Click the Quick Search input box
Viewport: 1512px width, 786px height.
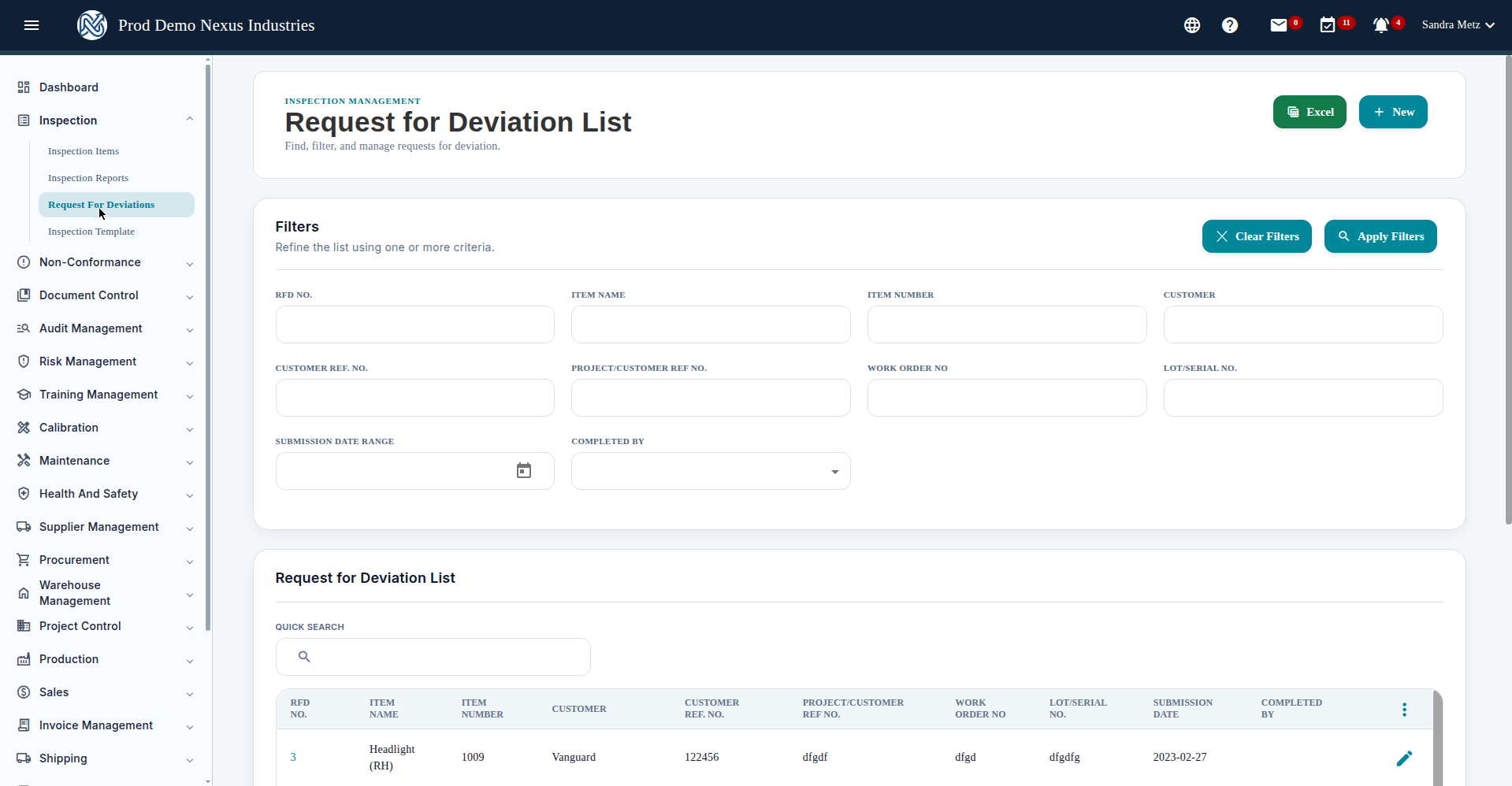(x=433, y=657)
